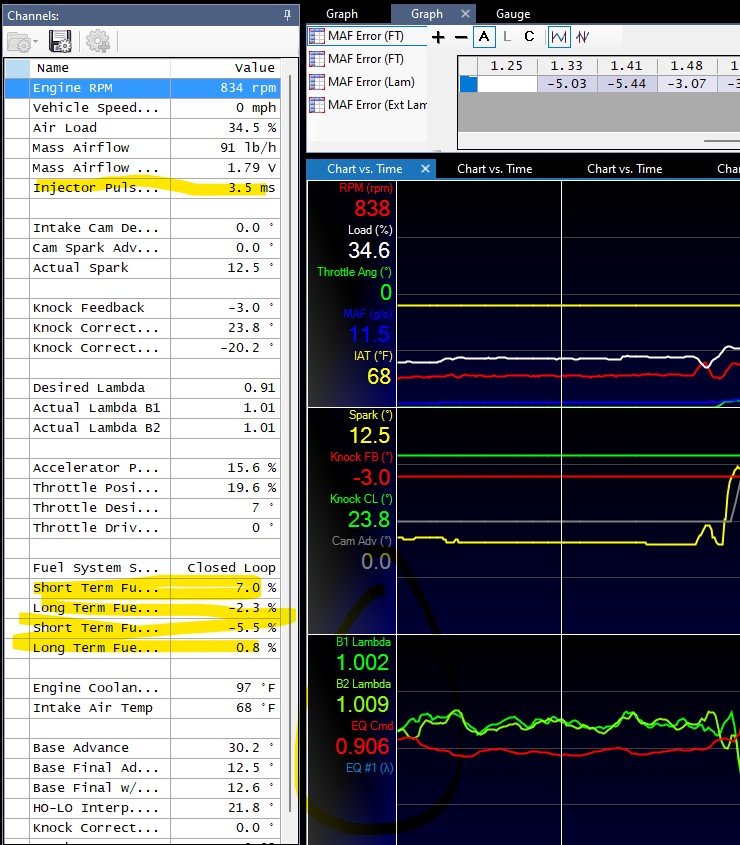This screenshot has height=845, width=740.
Task: Select the -5.44 table cell
Action: 627,84
